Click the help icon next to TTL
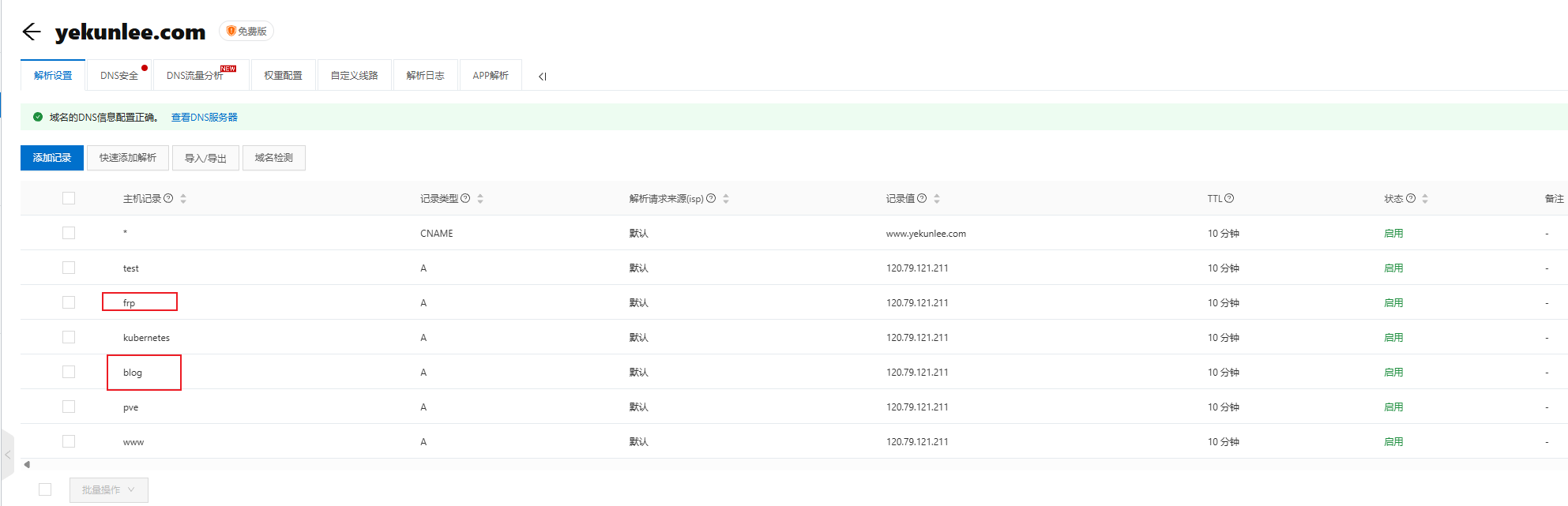The height and width of the screenshot is (506, 1568). tap(1229, 198)
